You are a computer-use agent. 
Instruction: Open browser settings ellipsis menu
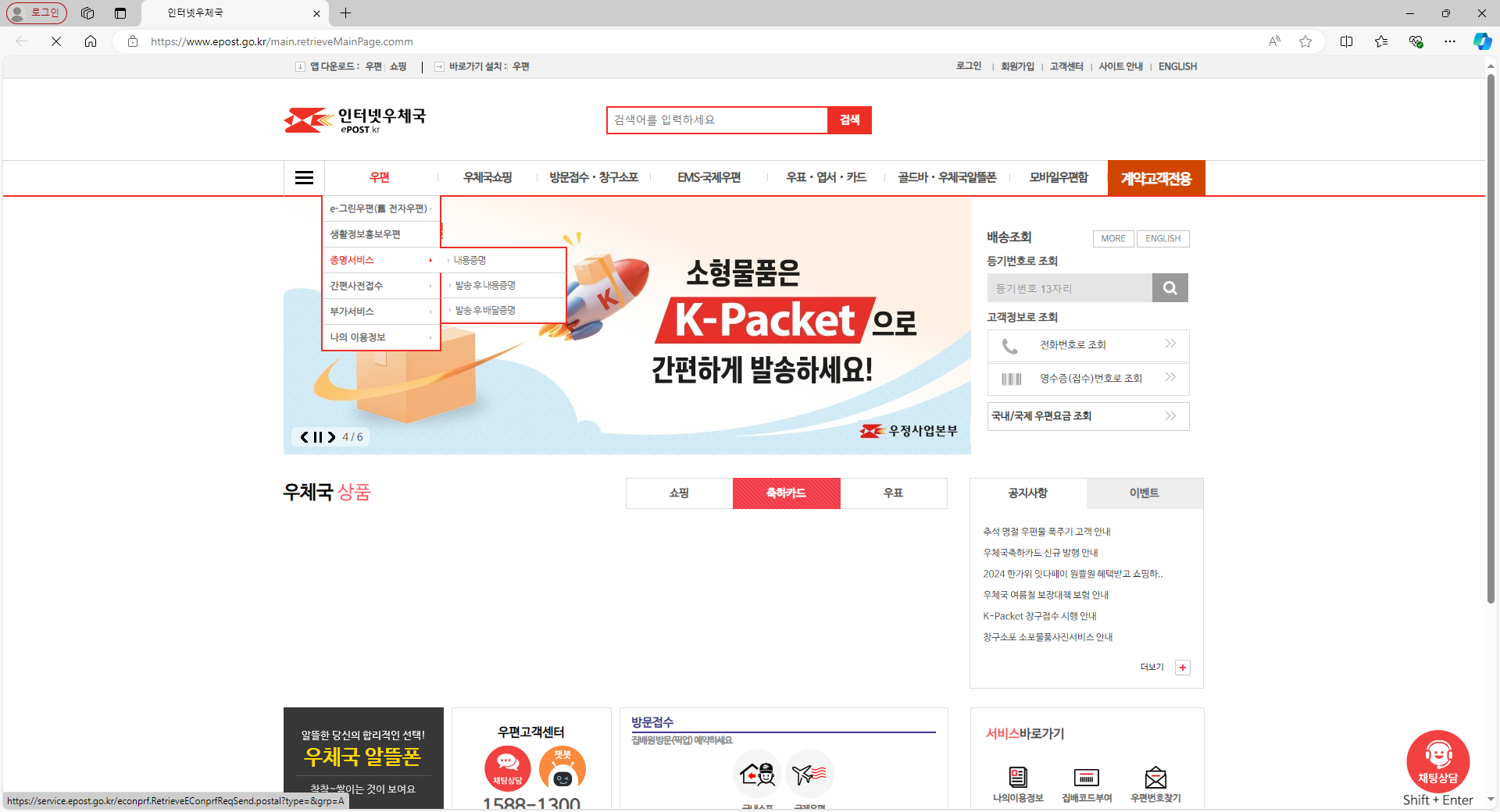click(x=1450, y=41)
